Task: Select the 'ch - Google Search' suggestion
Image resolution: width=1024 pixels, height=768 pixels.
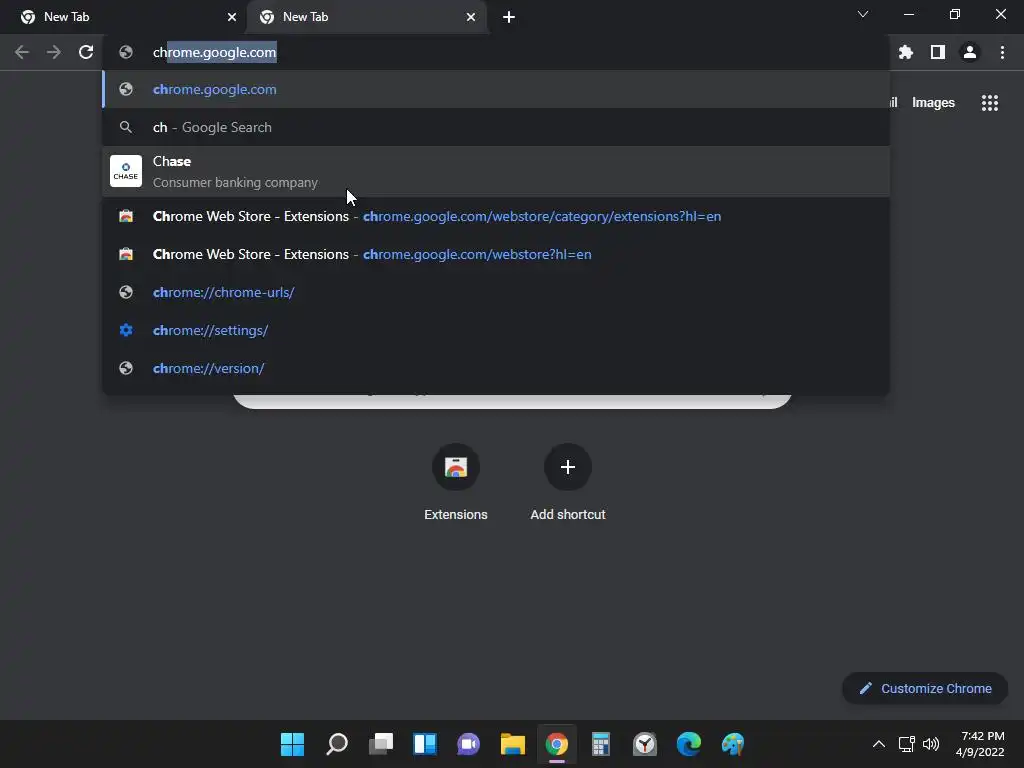Action: [496, 127]
